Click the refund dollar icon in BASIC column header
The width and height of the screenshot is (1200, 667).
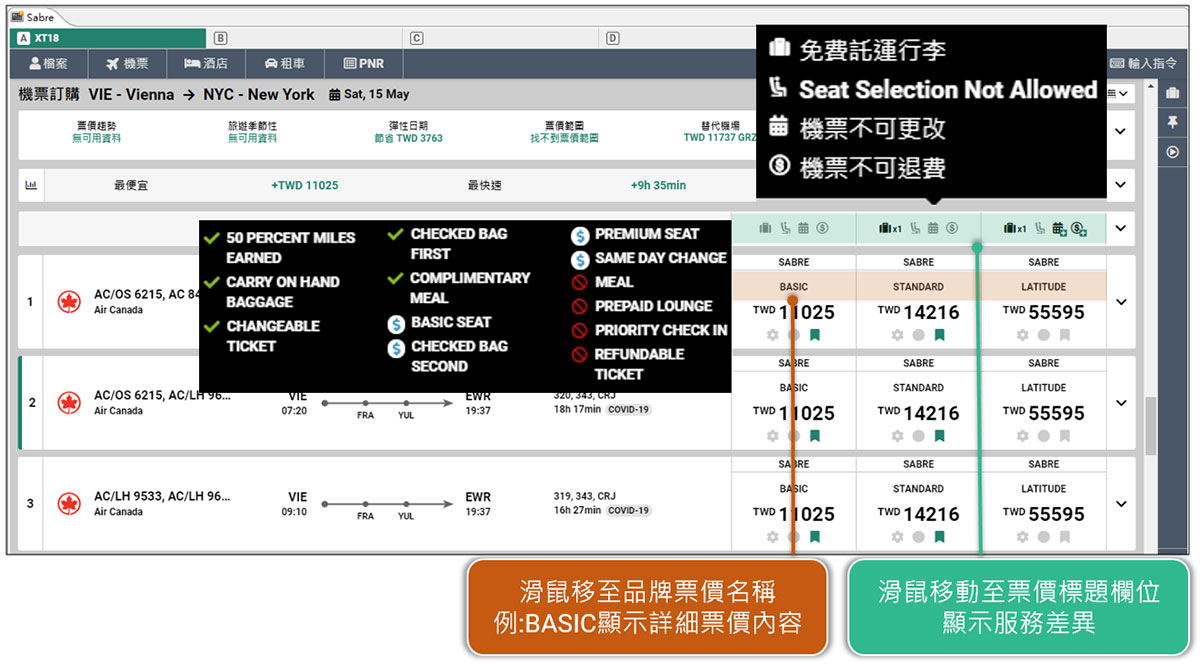tap(822, 228)
